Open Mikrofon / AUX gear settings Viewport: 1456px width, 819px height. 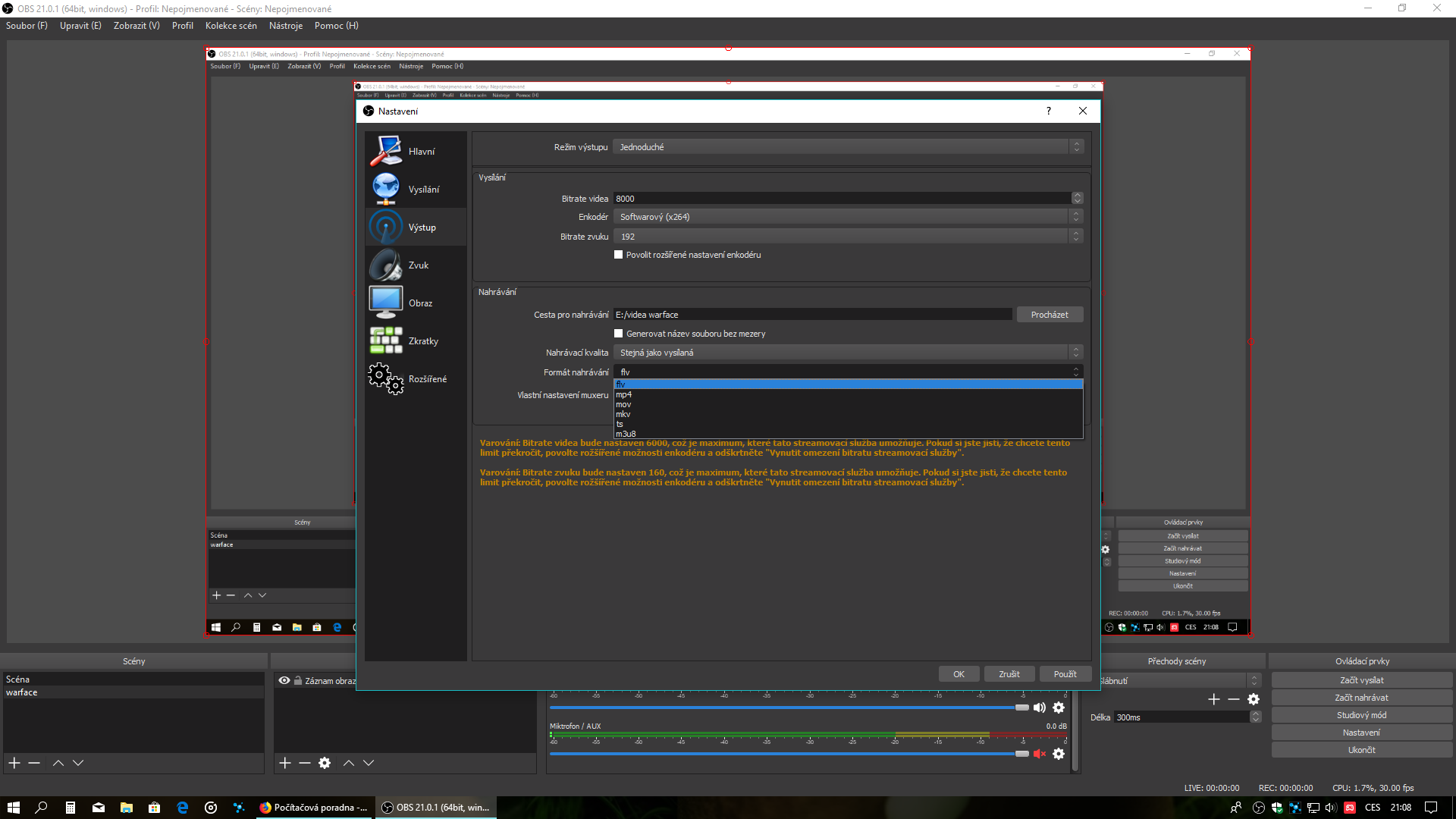[x=1059, y=754]
